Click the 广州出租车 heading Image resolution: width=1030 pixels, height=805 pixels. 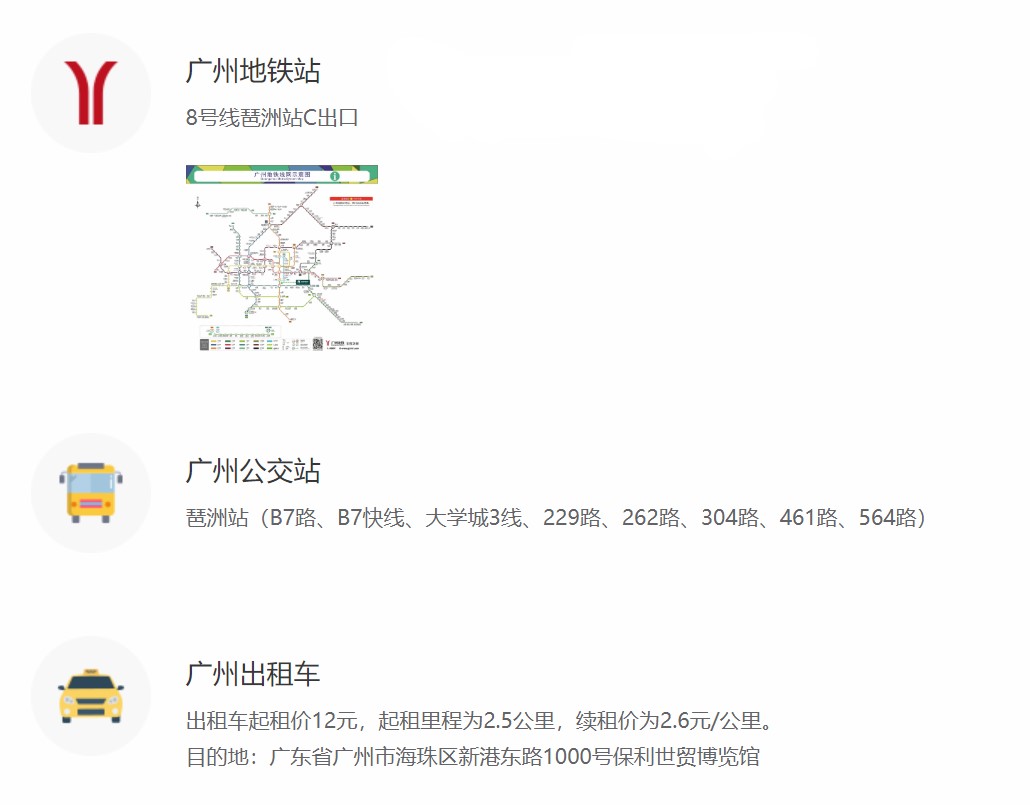tap(253, 674)
